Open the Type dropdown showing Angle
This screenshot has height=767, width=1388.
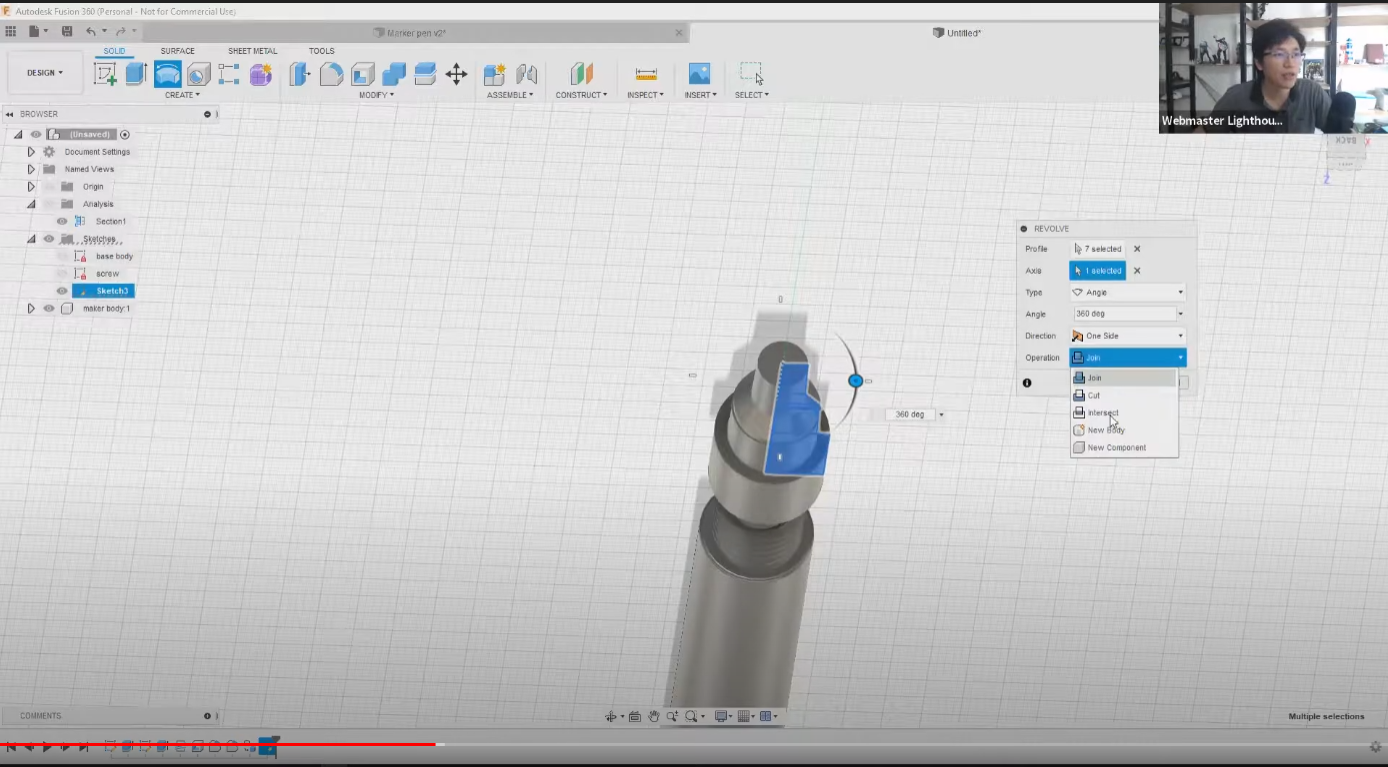coord(1128,293)
